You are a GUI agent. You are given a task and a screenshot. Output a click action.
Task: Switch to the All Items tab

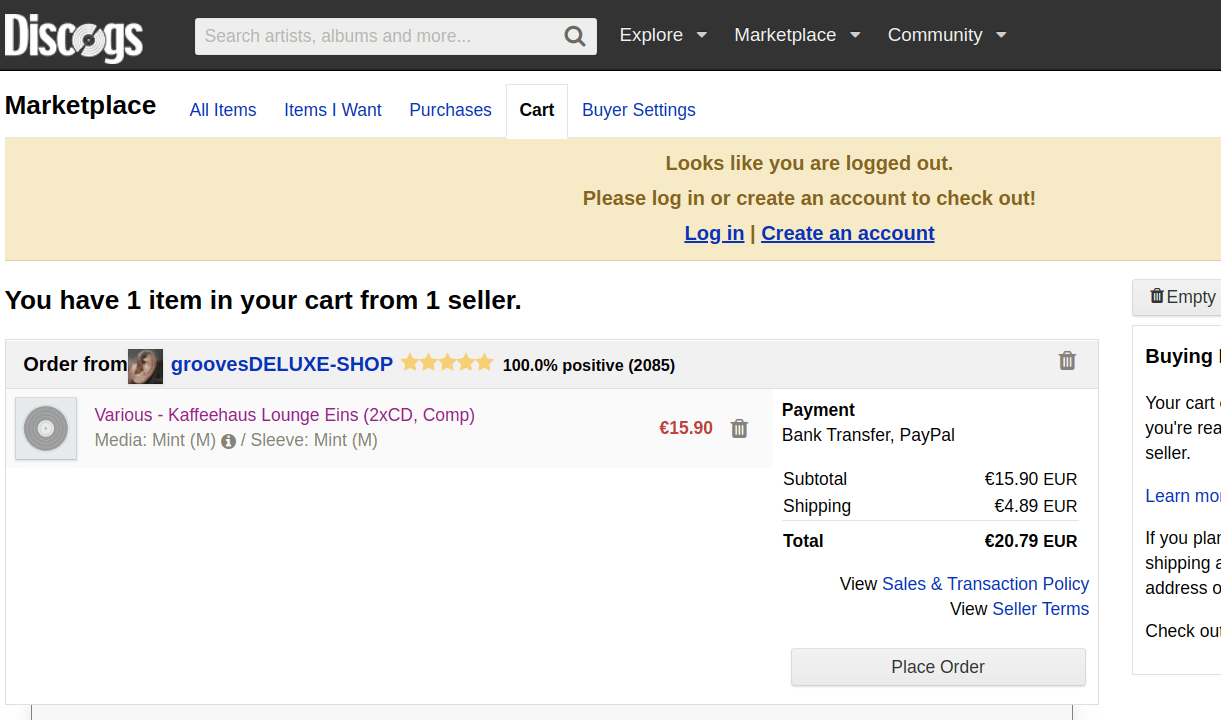[x=223, y=110]
